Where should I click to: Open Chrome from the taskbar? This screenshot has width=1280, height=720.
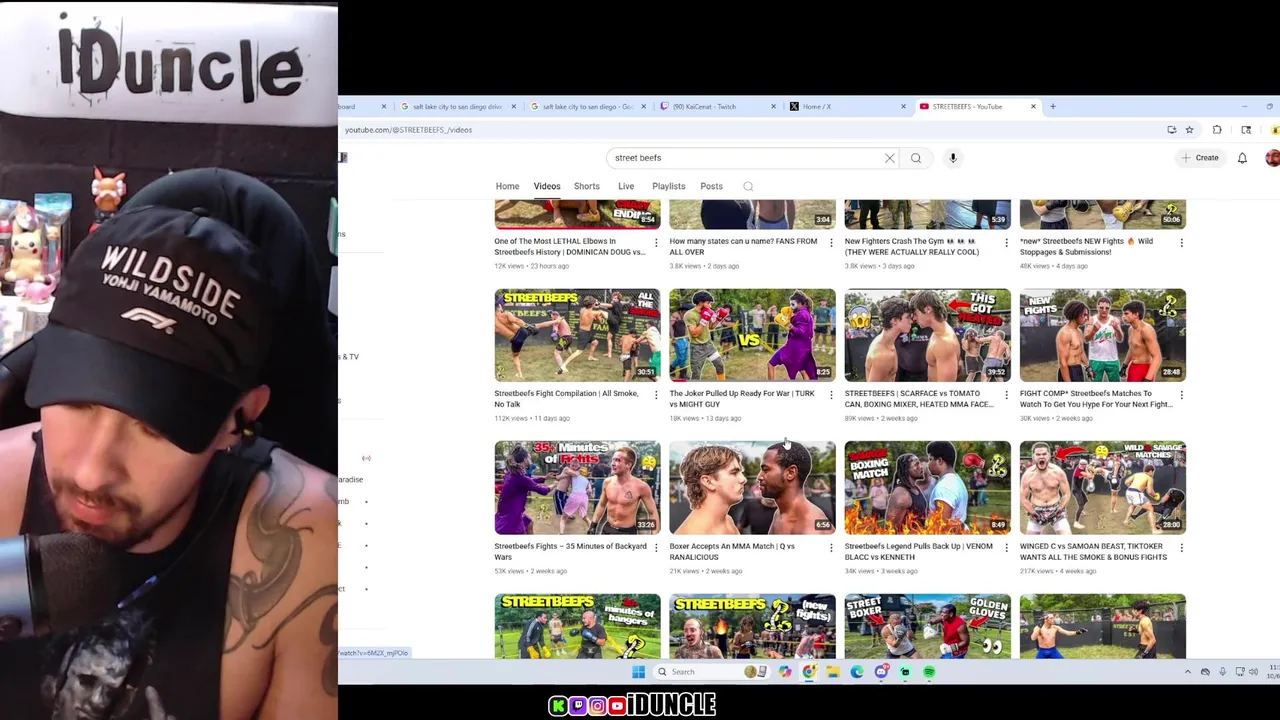point(809,672)
